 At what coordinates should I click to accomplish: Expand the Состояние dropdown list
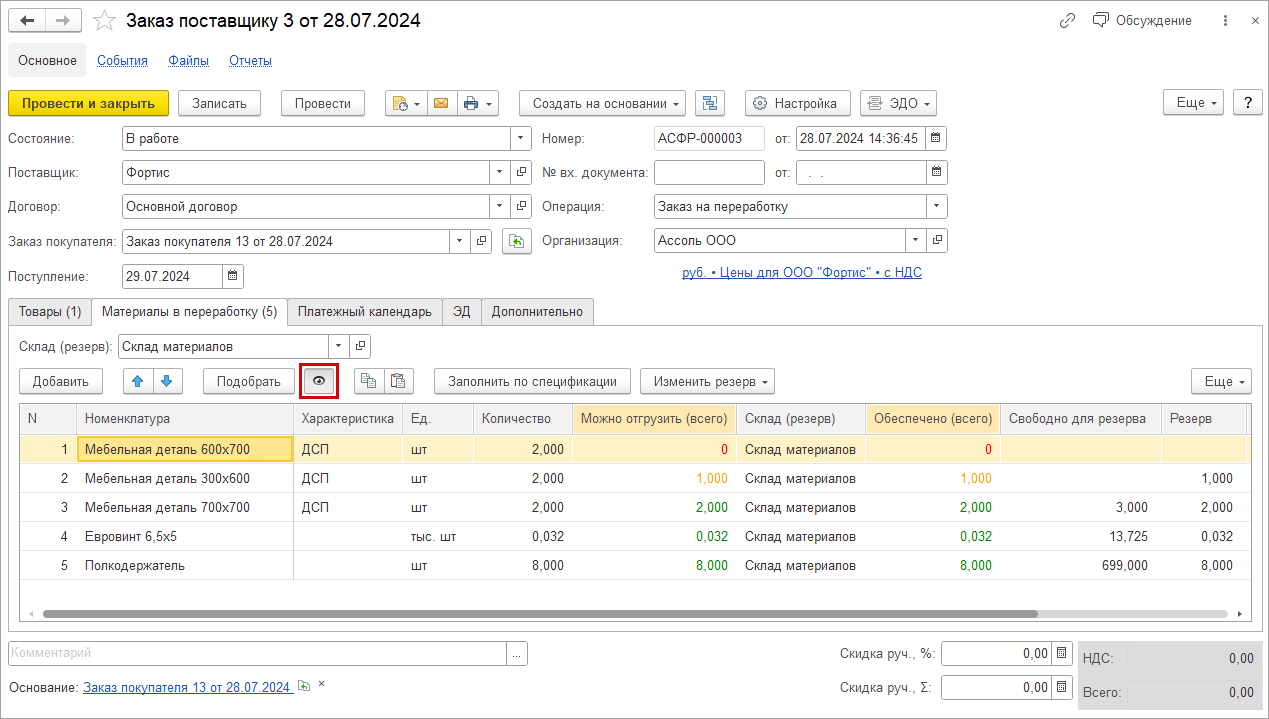520,139
